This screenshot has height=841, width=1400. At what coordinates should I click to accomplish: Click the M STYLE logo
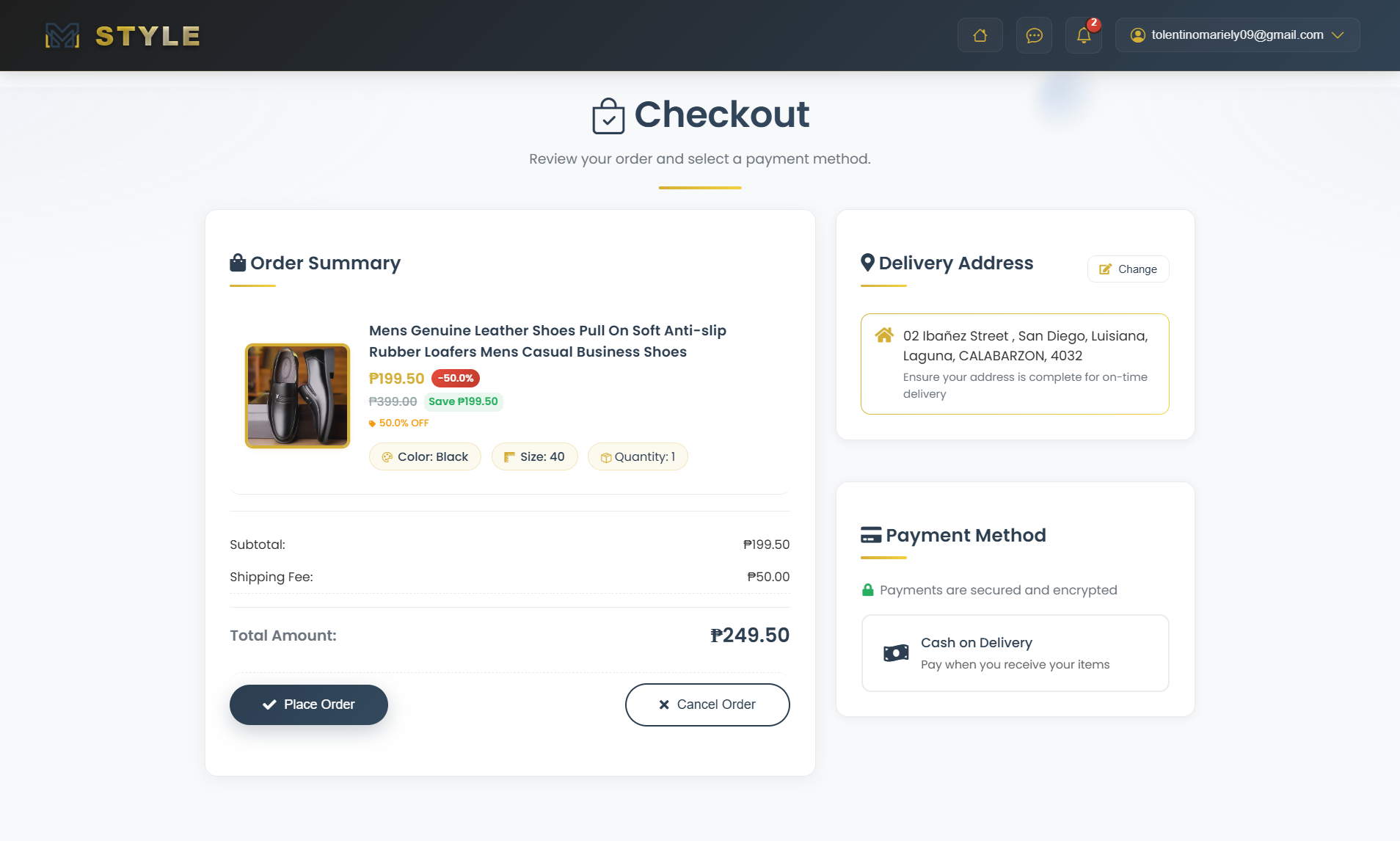[121, 34]
